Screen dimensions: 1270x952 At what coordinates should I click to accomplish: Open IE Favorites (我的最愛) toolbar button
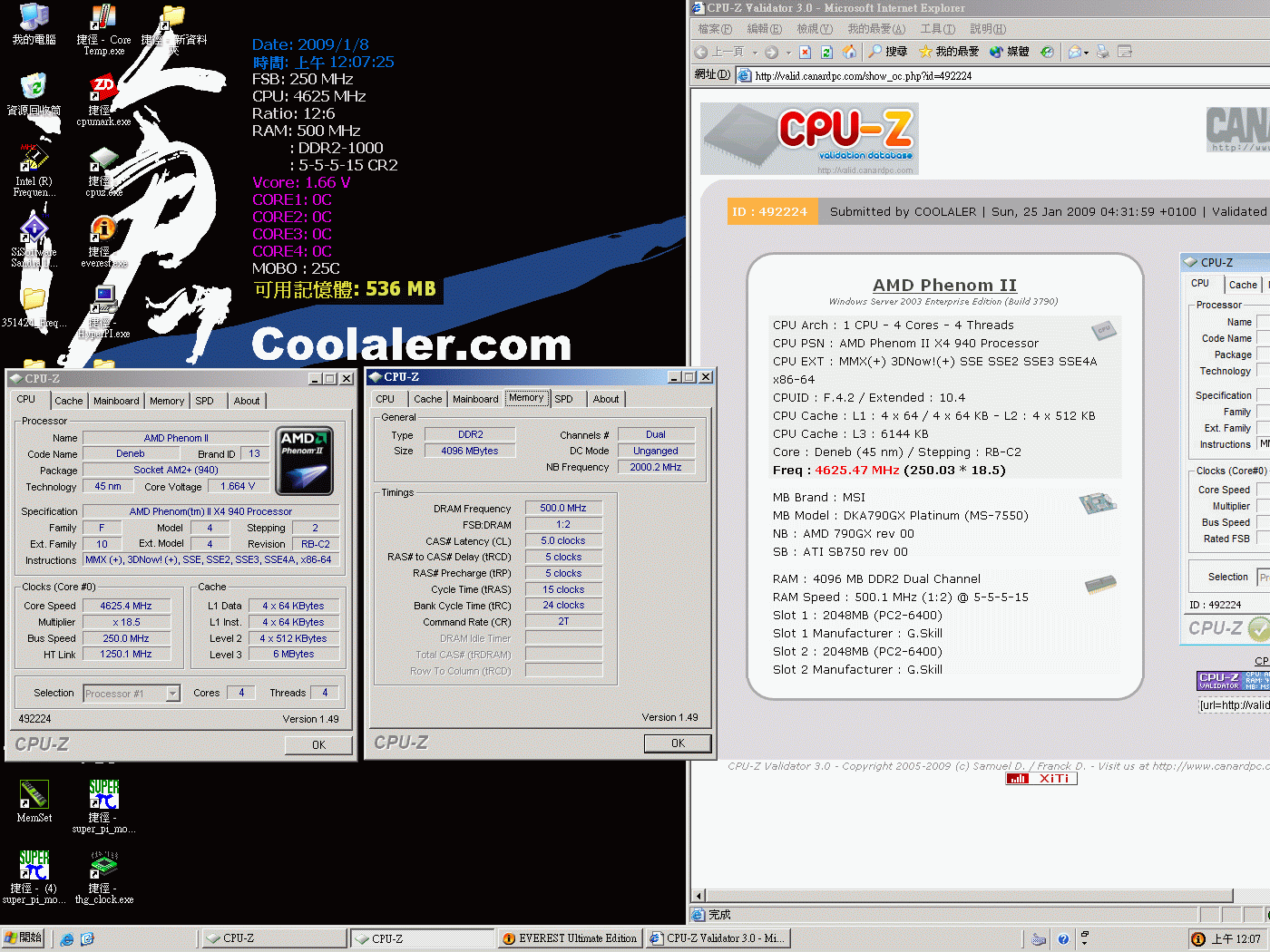[x=949, y=52]
